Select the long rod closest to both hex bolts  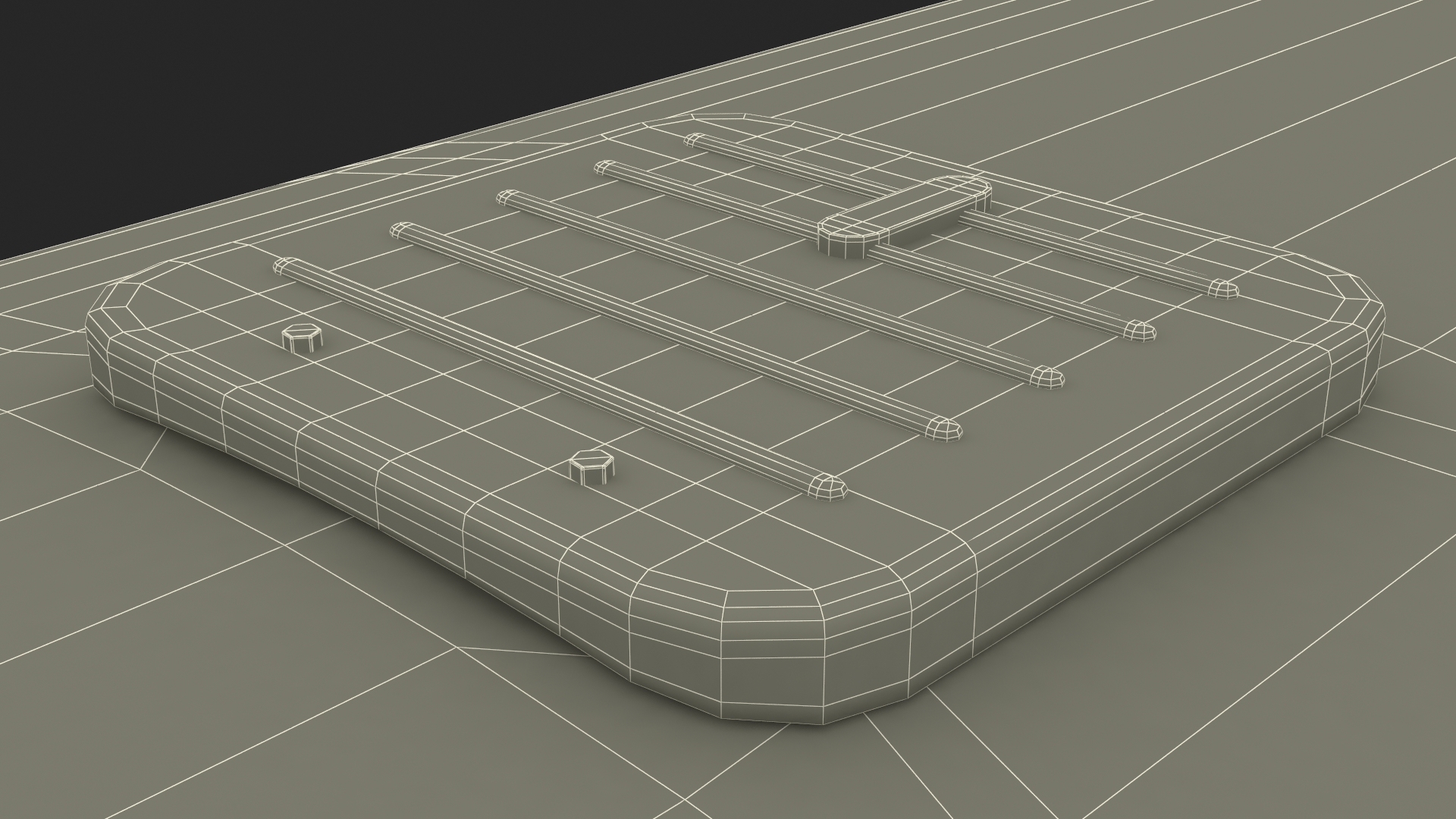[560, 378]
